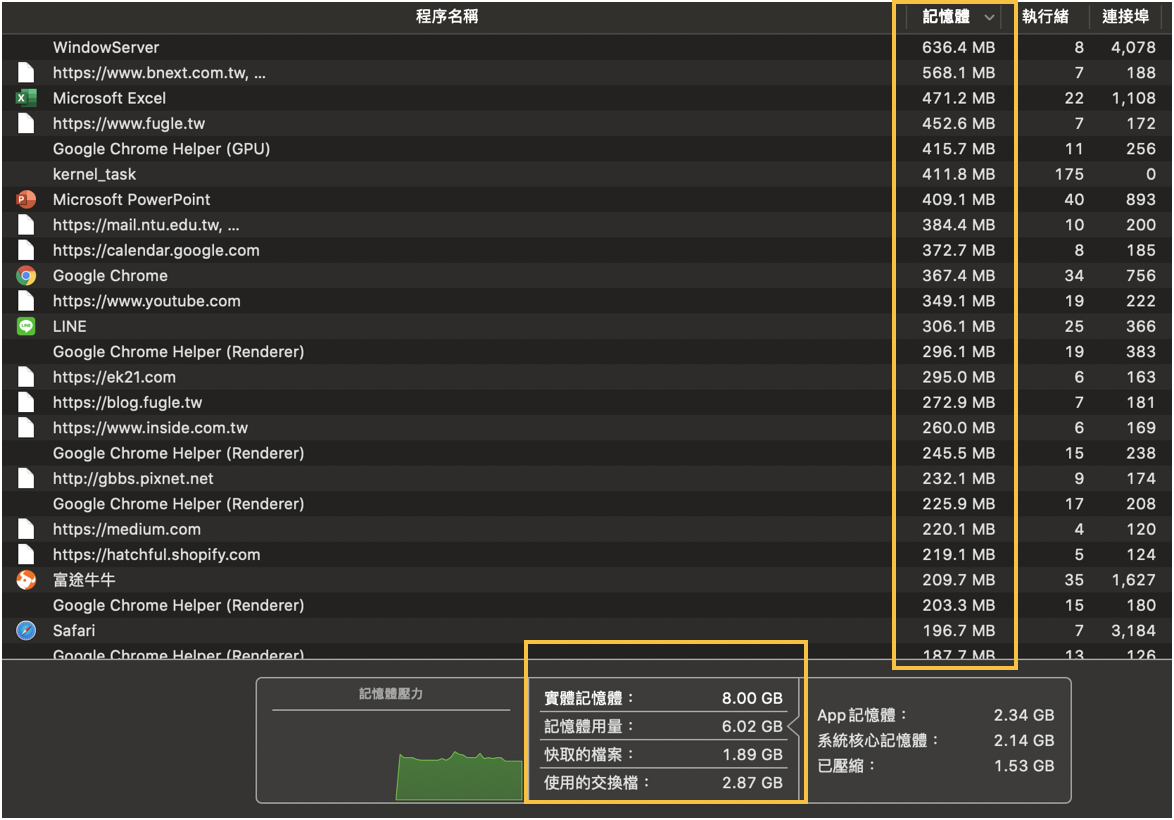Select the kernel_task process row
This screenshot has width=1174, height=820.
587,174
